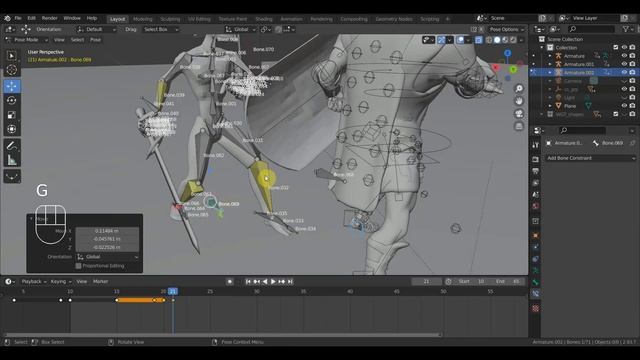Choose the Select Box arrow tool
Screen dimensions: 640x360
[x=12, y=56]
